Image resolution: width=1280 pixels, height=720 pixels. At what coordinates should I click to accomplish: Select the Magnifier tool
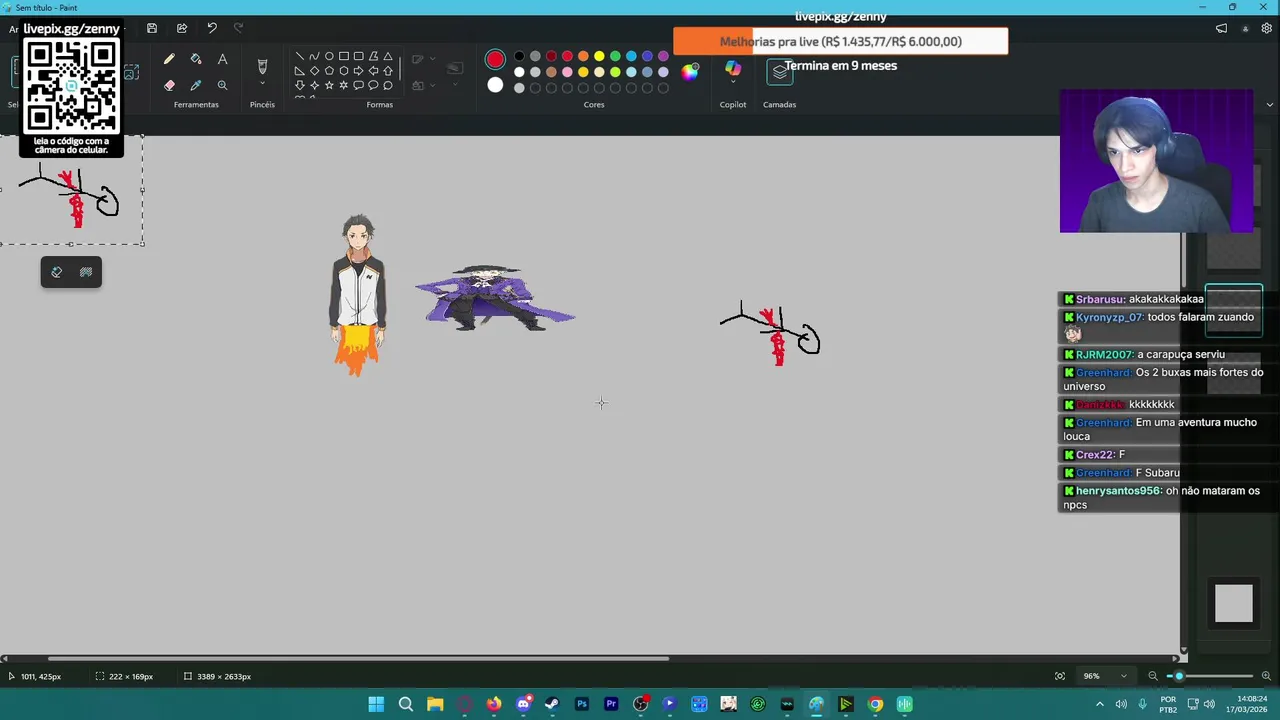(x=222, y=86)
